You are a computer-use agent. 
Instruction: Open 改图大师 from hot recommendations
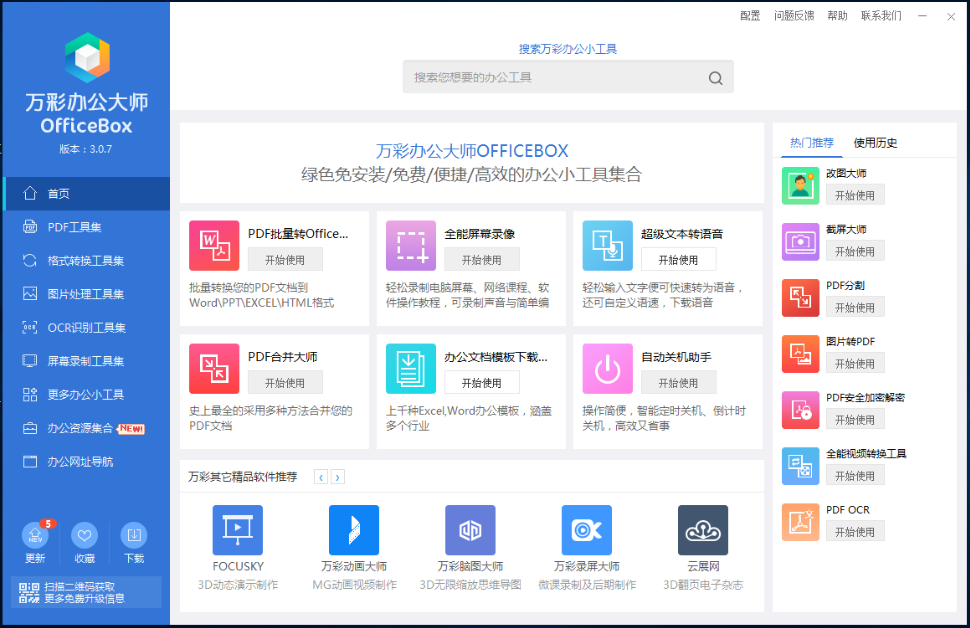pos(800,186)
